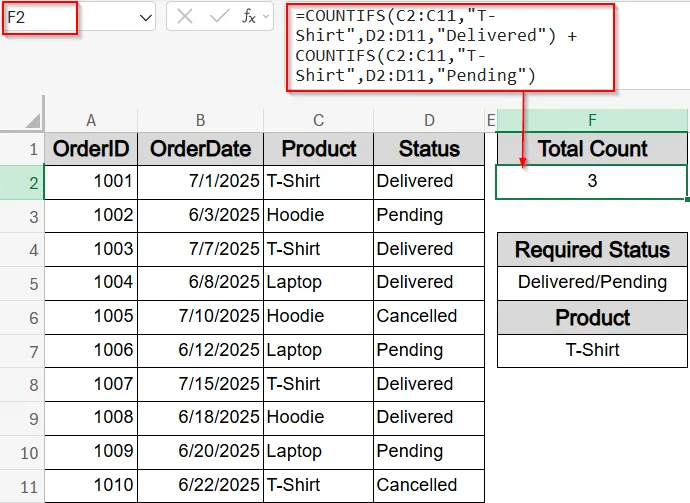Select column A header
This screenshot has height=503, width=690.
(x=91, y=120)
